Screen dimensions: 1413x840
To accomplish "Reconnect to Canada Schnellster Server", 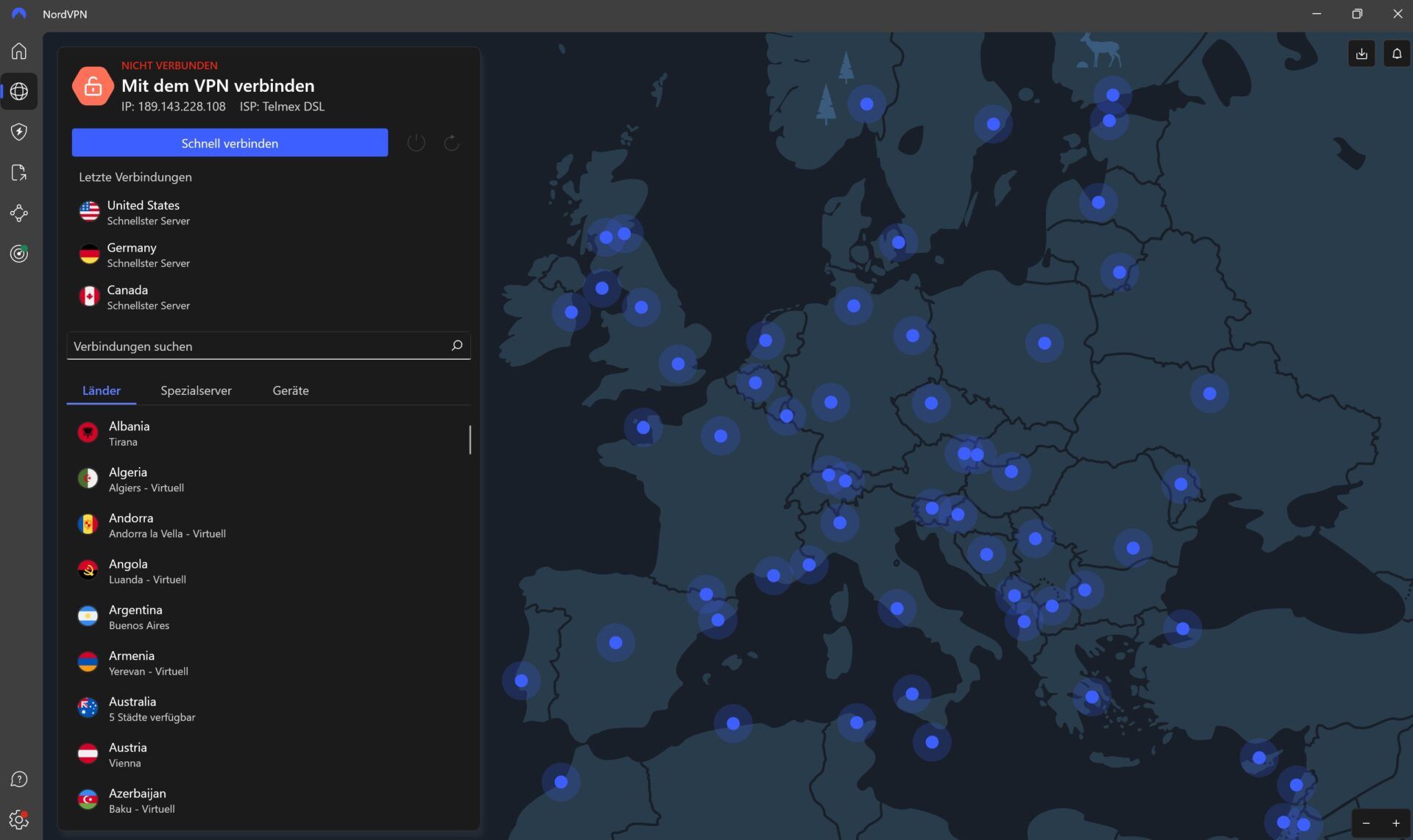I will pos(269,296).
